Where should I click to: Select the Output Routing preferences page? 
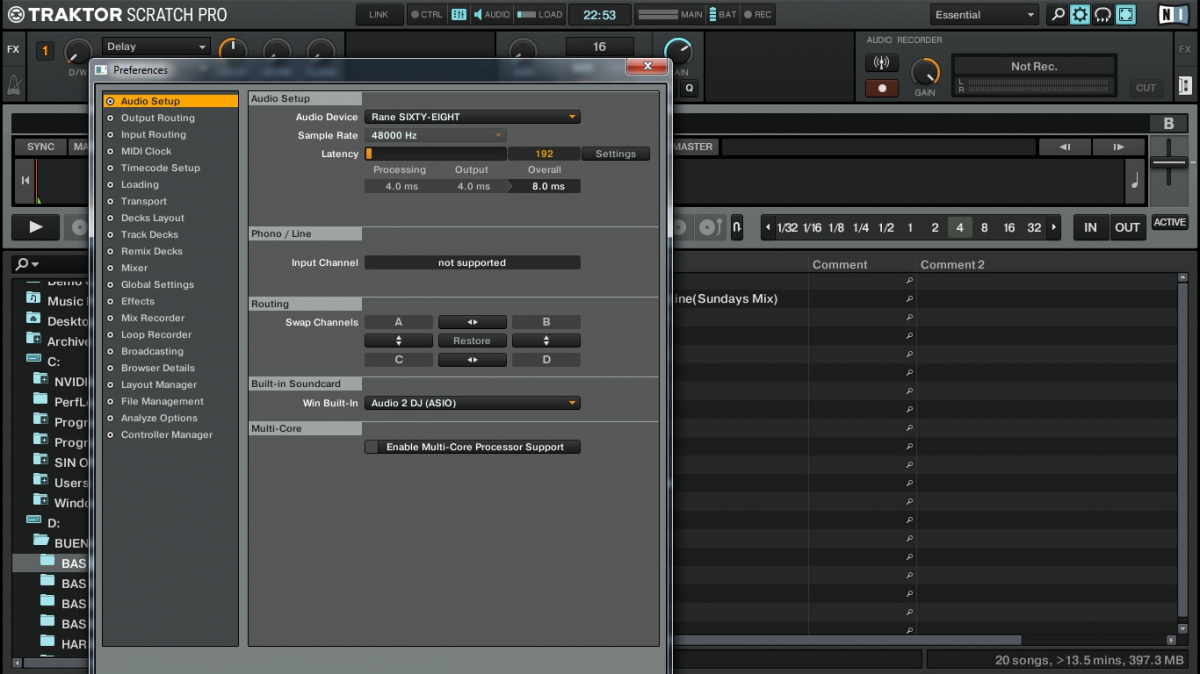tap(157, 118)
